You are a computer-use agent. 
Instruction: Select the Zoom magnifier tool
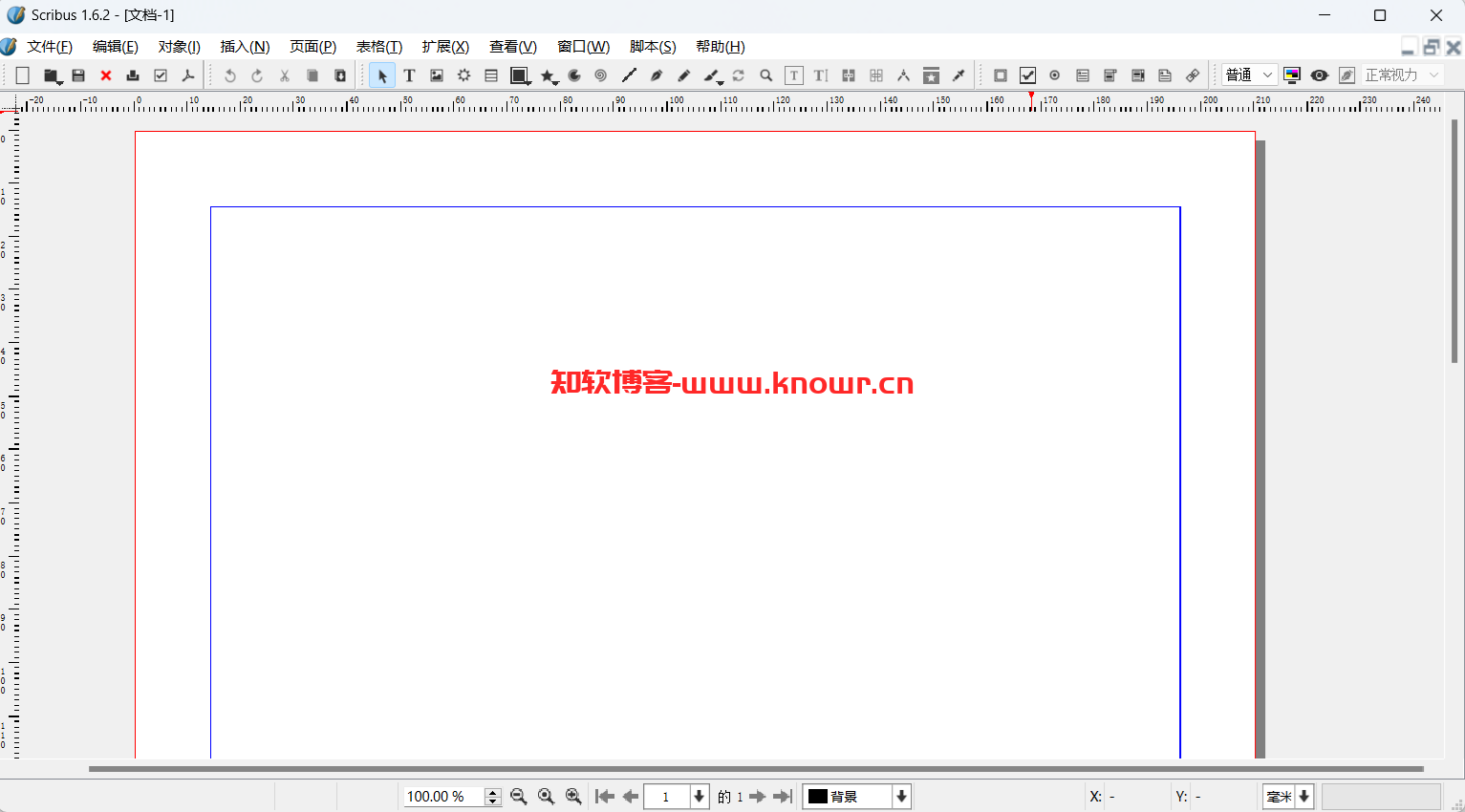pos(766,75)
